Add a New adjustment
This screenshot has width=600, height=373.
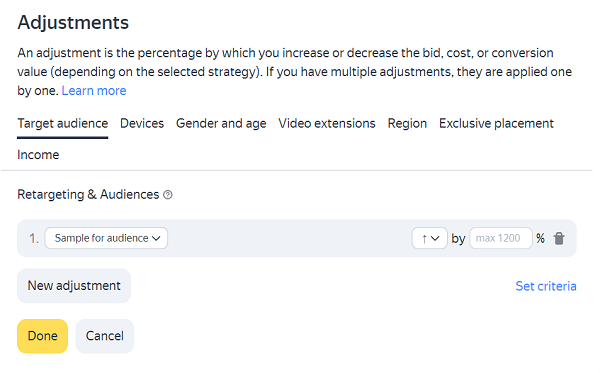point(74,286)
